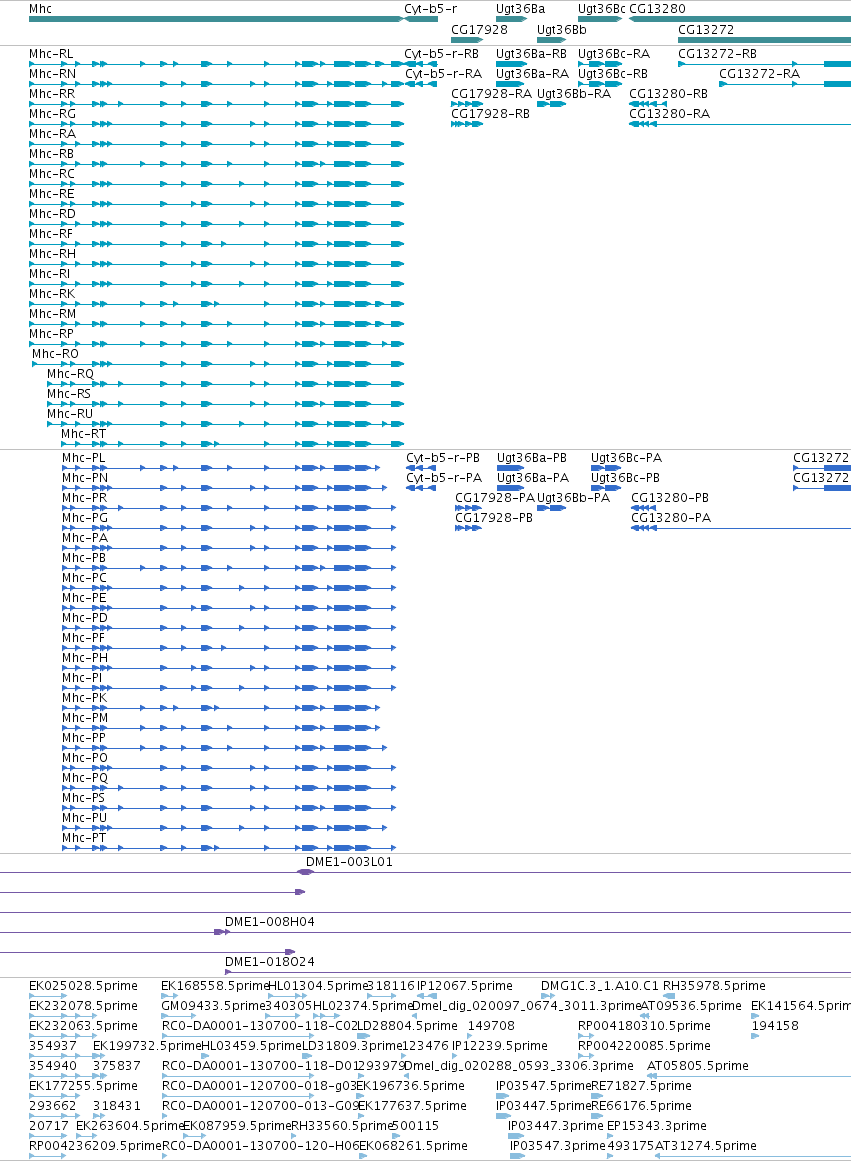Click the AT05805.5prime EST label
The image size is (851, 1161).
pos(698,1066)
